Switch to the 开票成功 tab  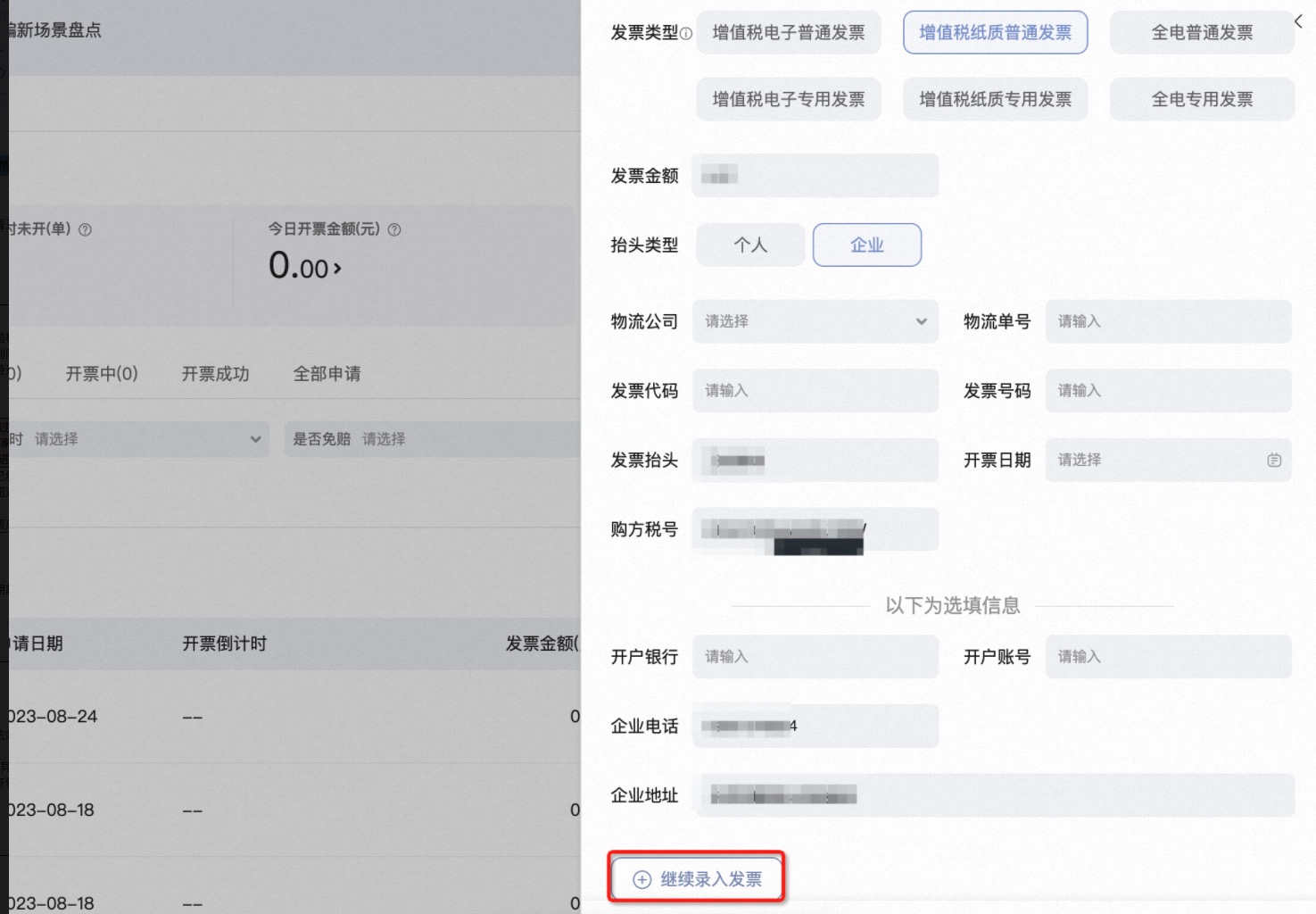(x=215, y=374)
